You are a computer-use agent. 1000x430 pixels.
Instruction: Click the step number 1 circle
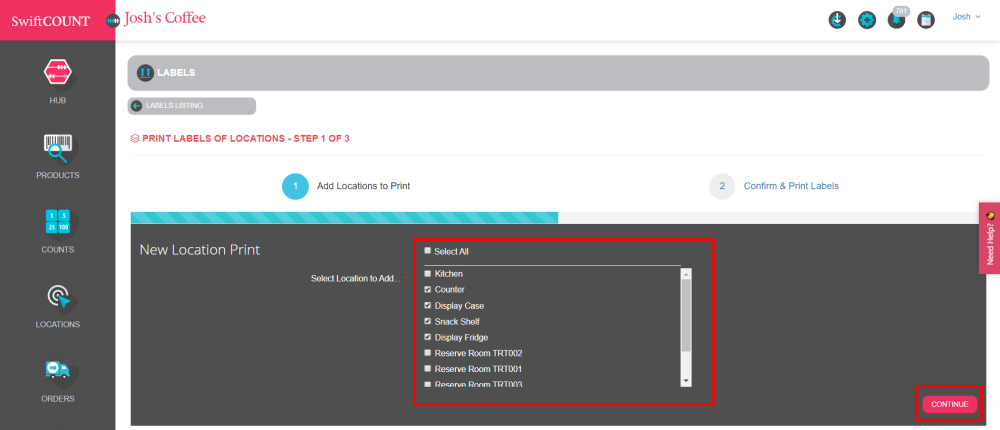[x=295, y=186]
